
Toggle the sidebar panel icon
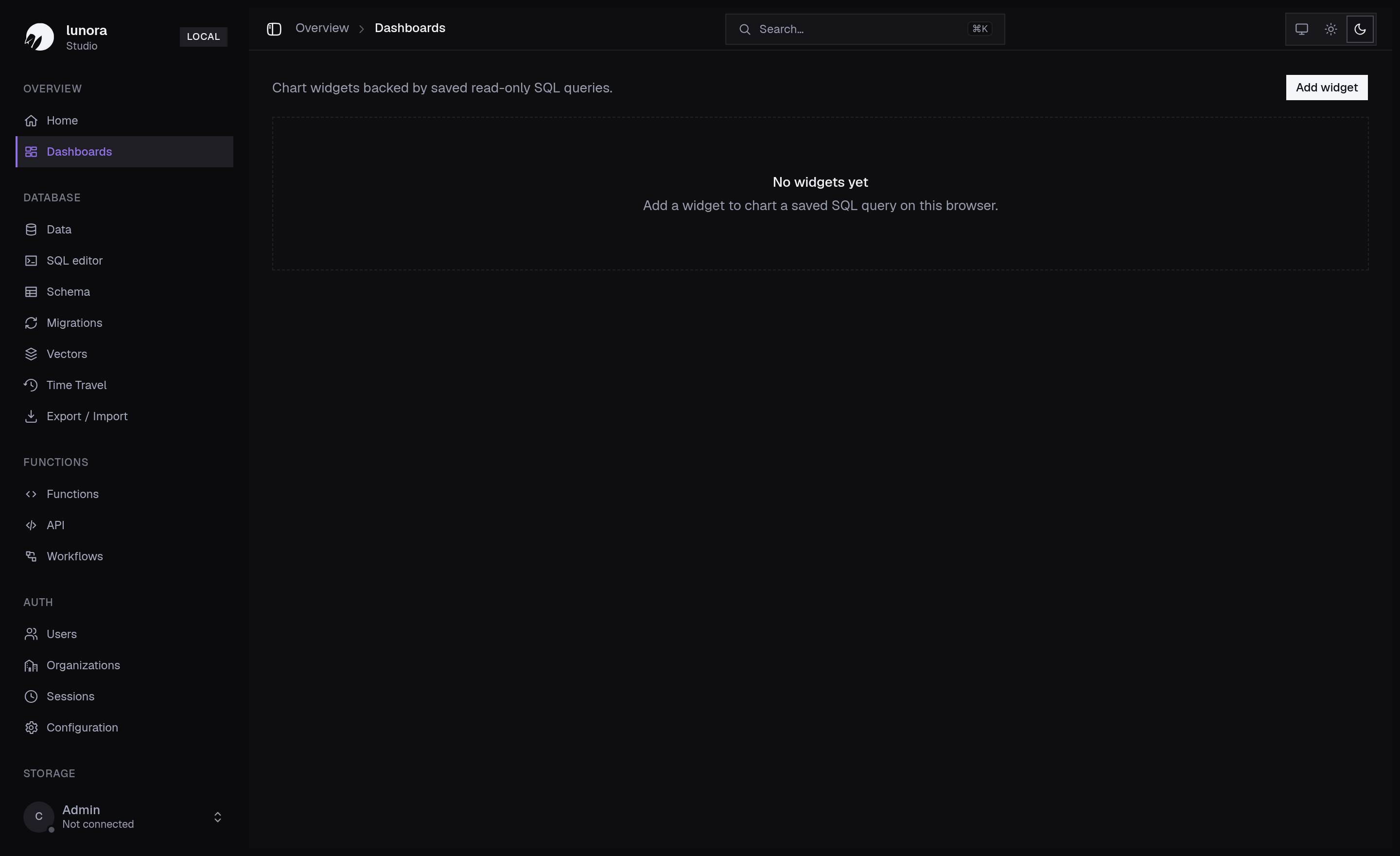(x=274, y=29)
